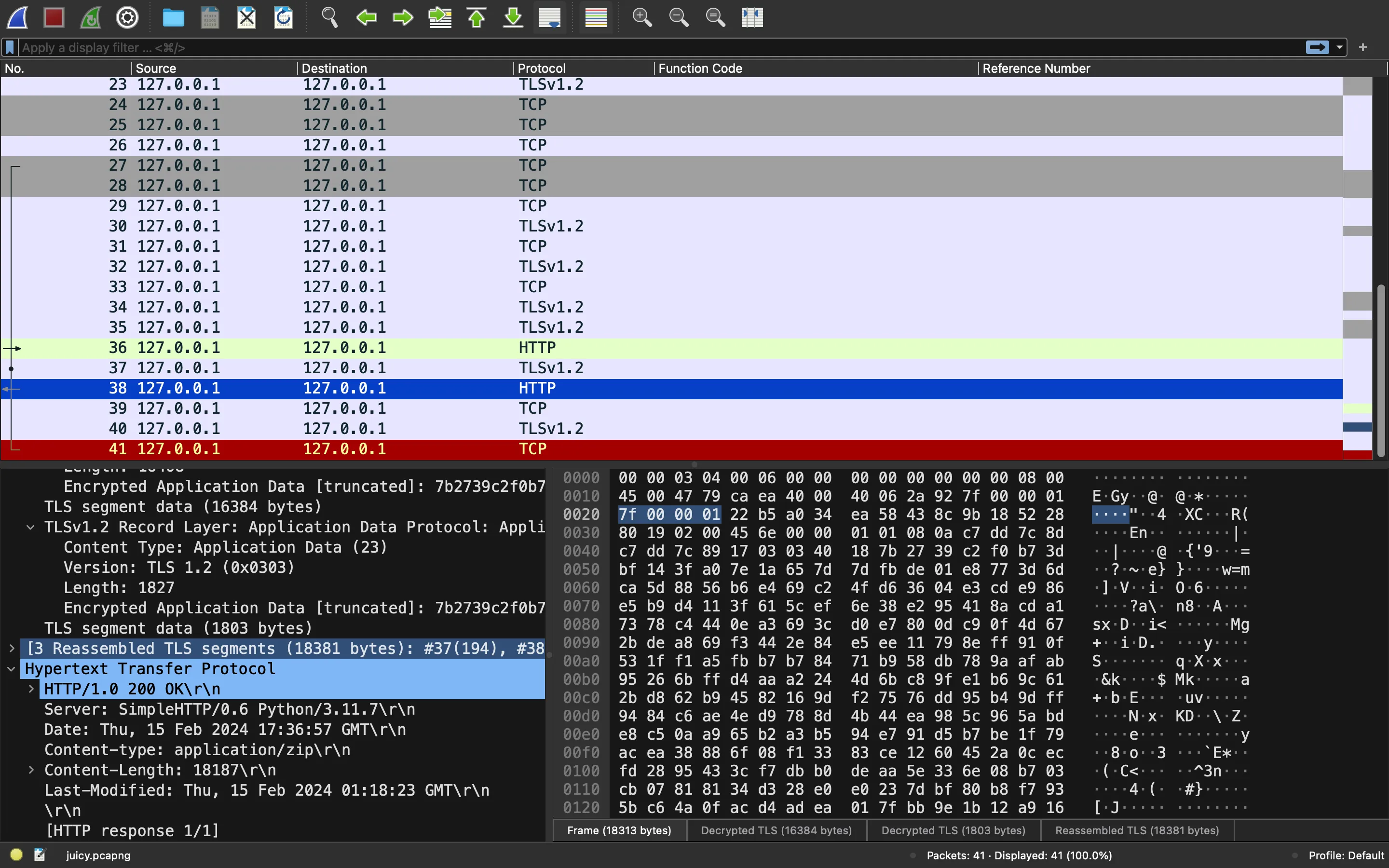Go to a specified packet
This screenshot has width=1389, height=868.
[x=440, y=17]
